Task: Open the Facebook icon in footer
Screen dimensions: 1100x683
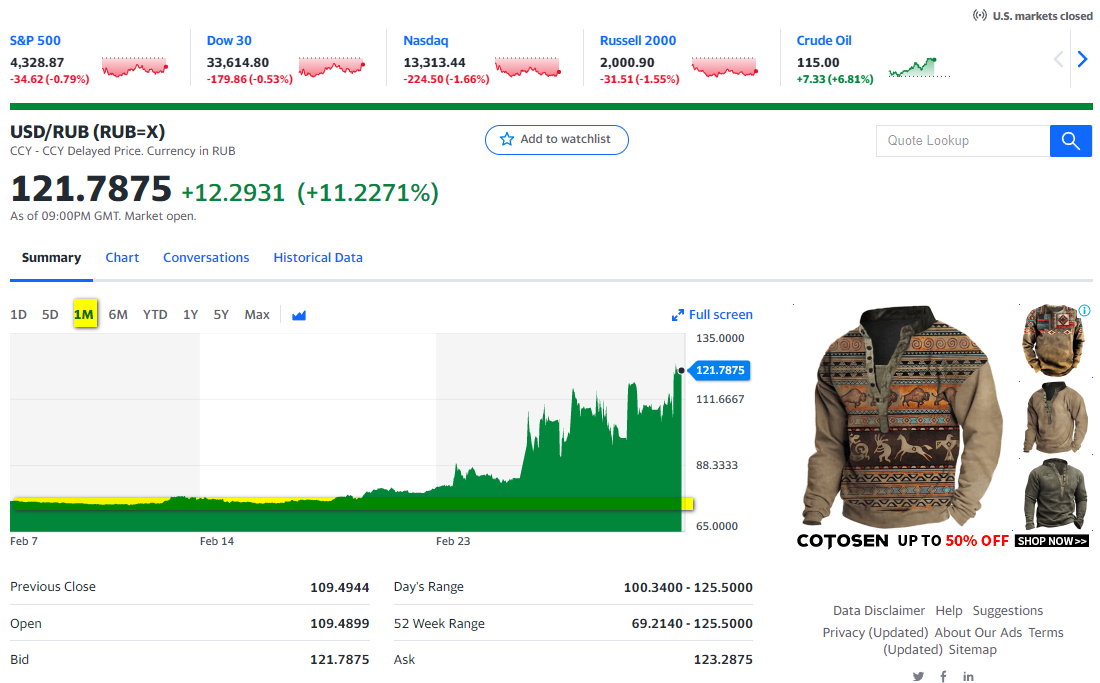Action: click(944, 676)
